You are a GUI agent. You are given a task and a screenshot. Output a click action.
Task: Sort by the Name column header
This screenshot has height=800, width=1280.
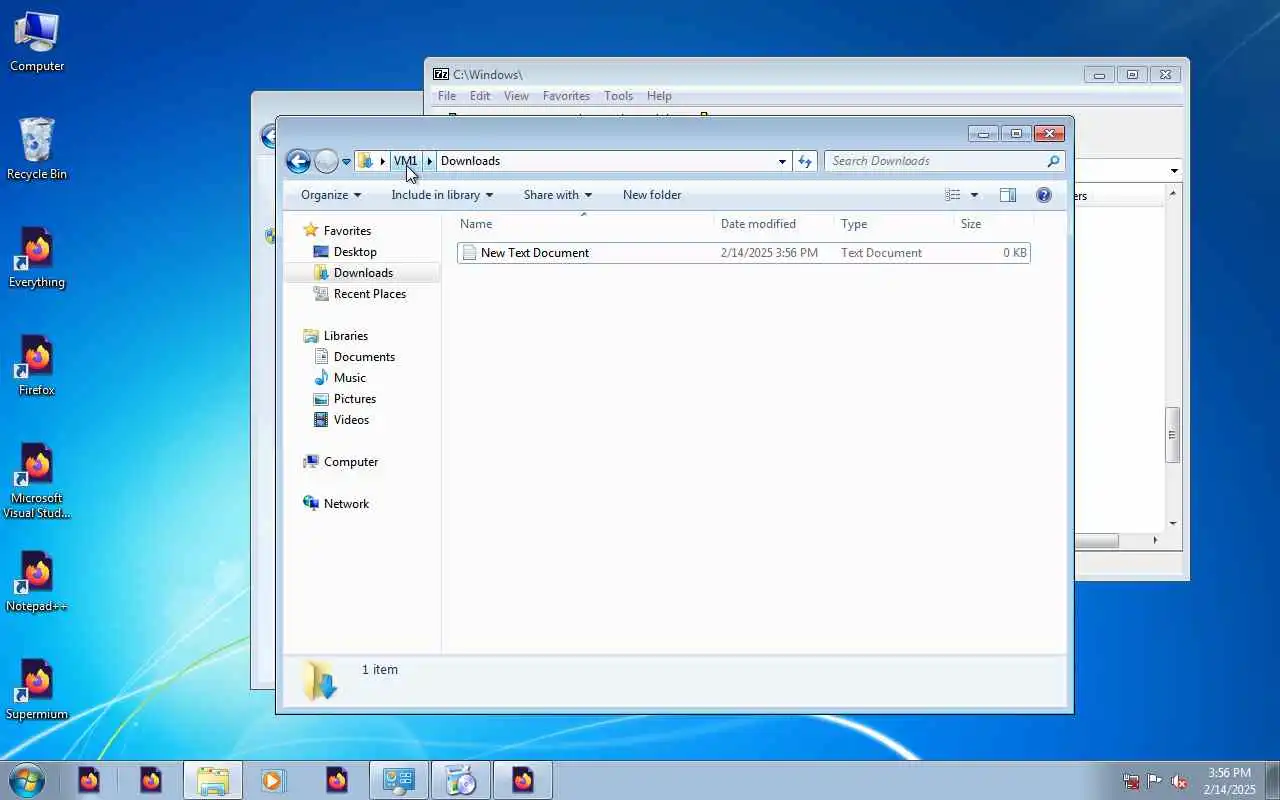click(585, 224)
